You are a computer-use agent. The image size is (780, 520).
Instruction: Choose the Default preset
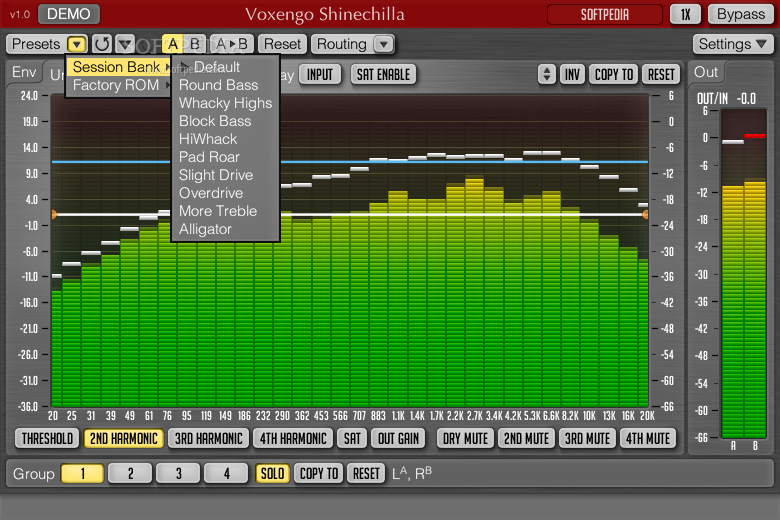pyautogui.click(x=225, y=67)
